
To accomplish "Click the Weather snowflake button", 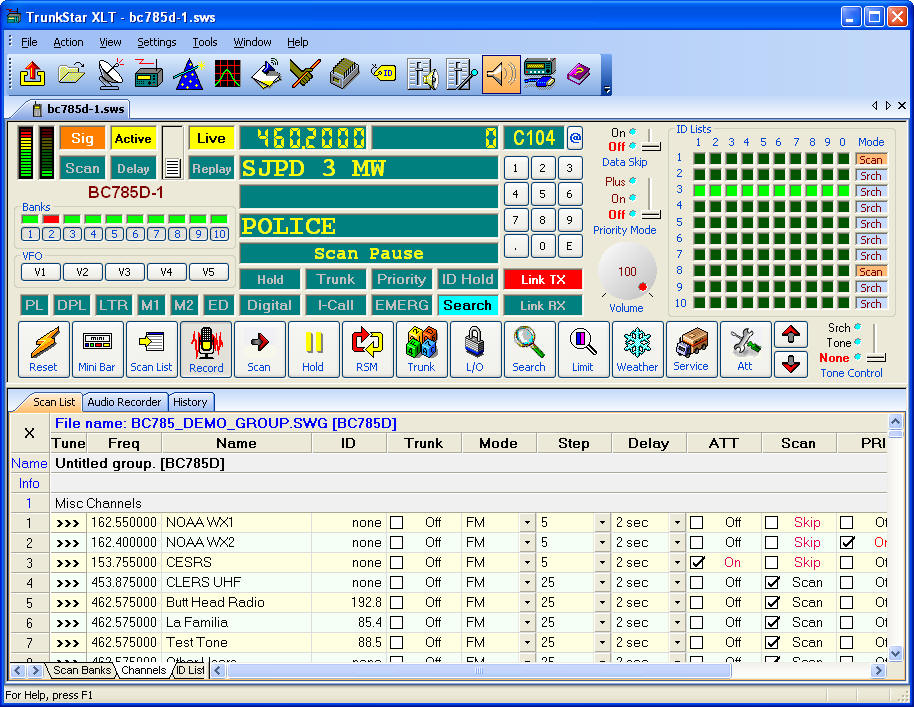I will (637, 350).
